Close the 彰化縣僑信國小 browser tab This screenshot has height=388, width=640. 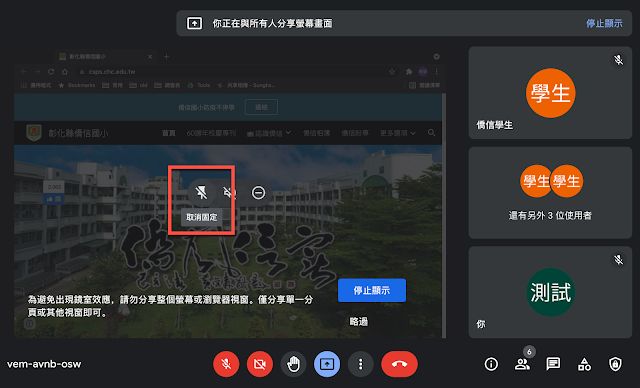(150, 57)
